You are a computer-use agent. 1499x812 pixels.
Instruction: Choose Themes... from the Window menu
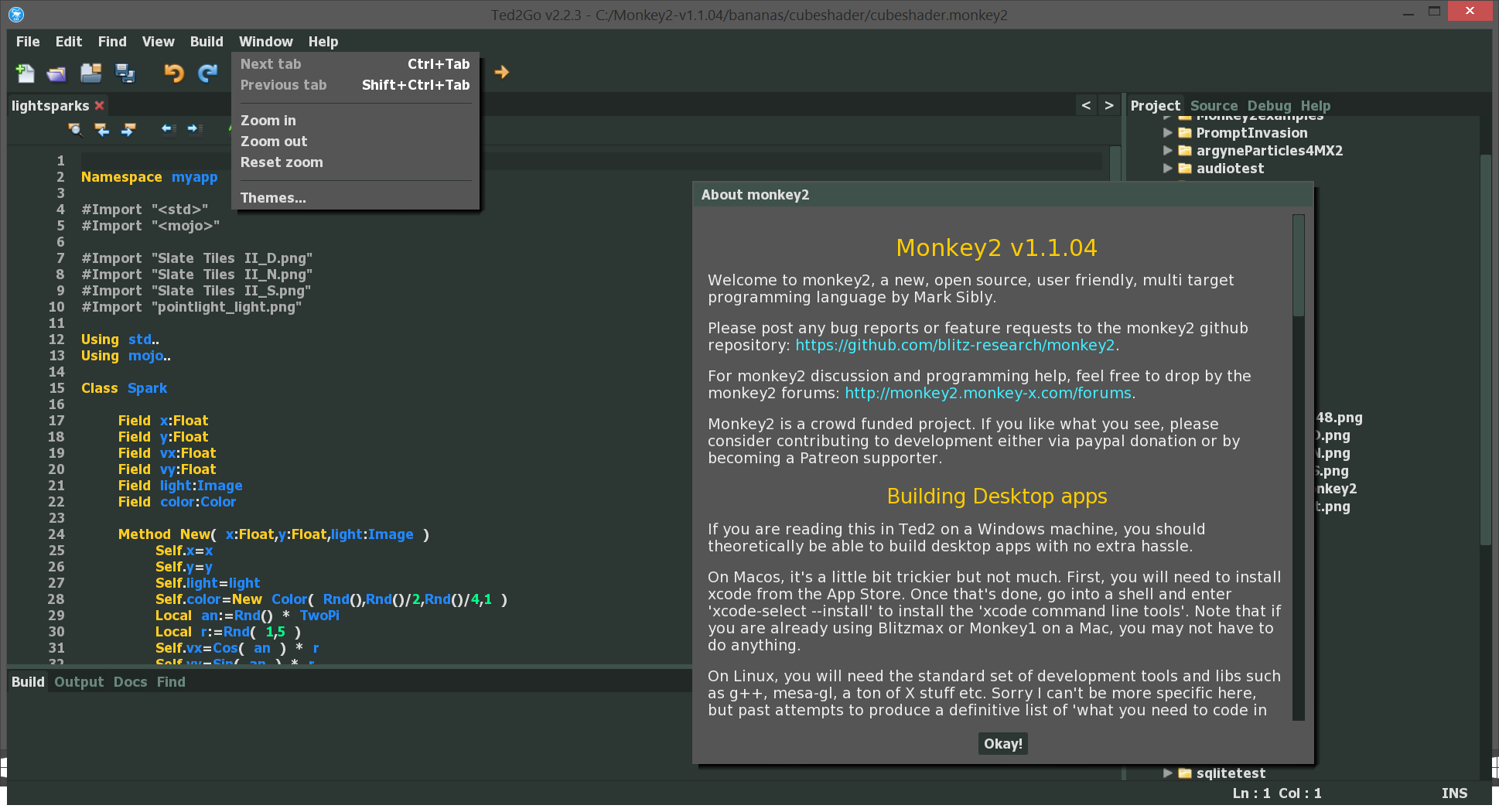(273, 198)
